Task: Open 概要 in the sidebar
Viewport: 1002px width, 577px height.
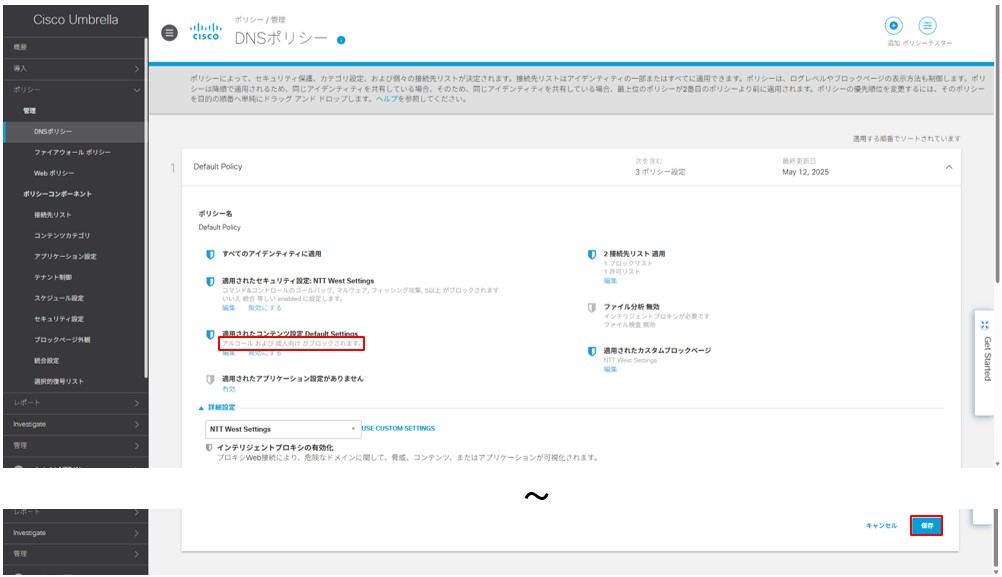Action: tap(75, 47)
